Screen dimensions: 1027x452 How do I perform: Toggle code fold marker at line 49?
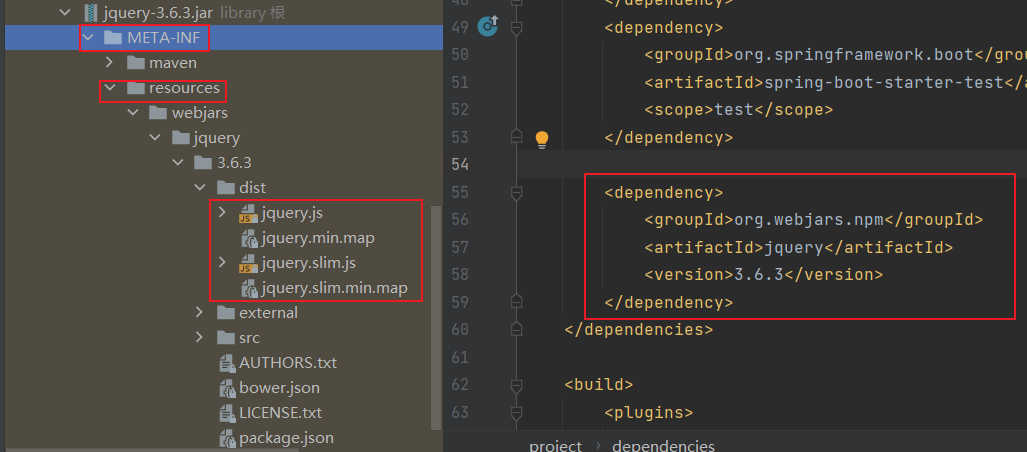(516, 28)
